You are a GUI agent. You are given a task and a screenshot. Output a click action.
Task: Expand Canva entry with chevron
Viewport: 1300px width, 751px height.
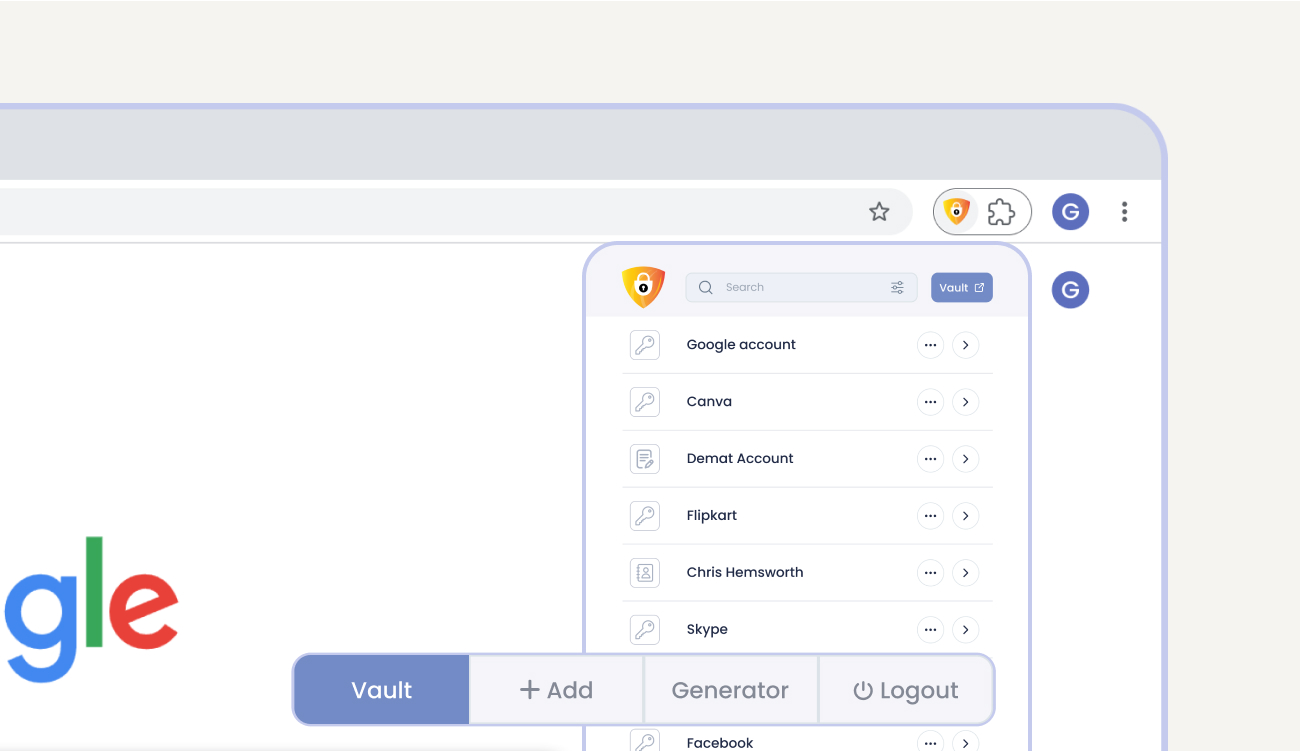pos(965,402)
